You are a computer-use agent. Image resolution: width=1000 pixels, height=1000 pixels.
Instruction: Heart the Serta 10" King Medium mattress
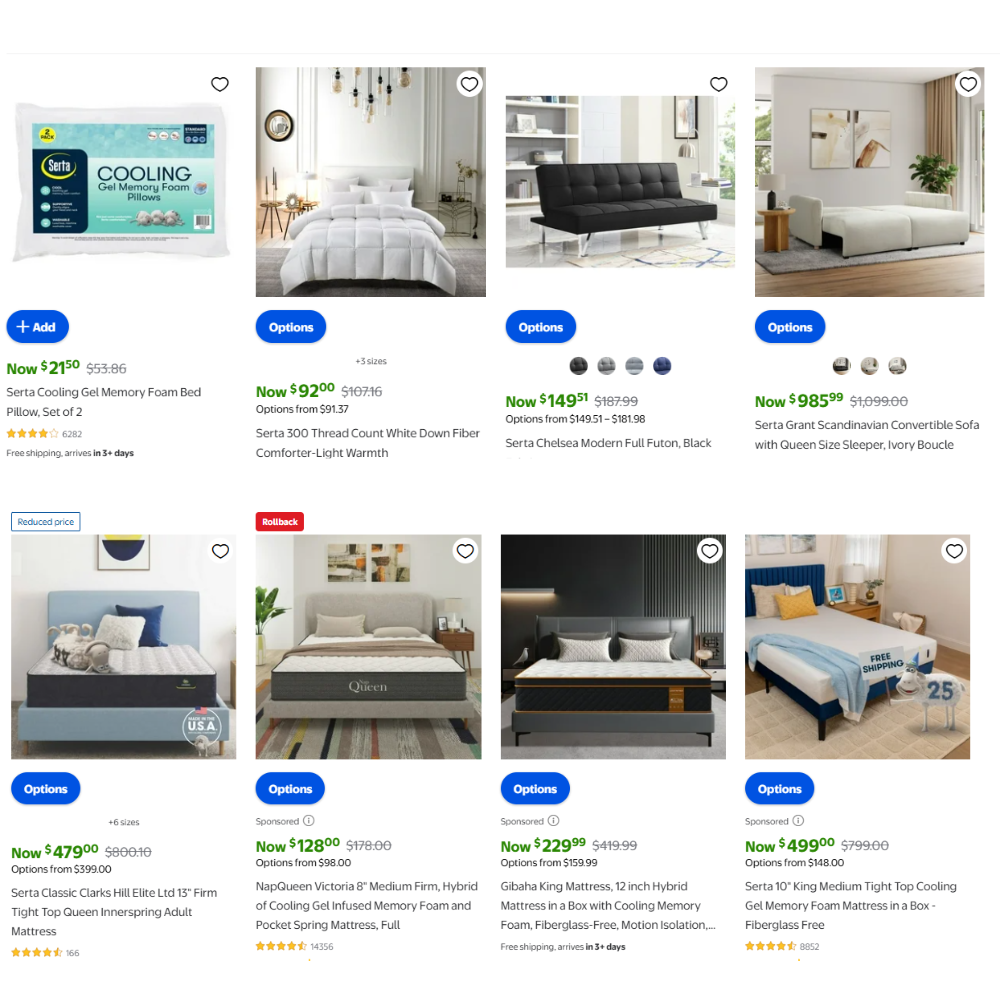tap(954, 551)
